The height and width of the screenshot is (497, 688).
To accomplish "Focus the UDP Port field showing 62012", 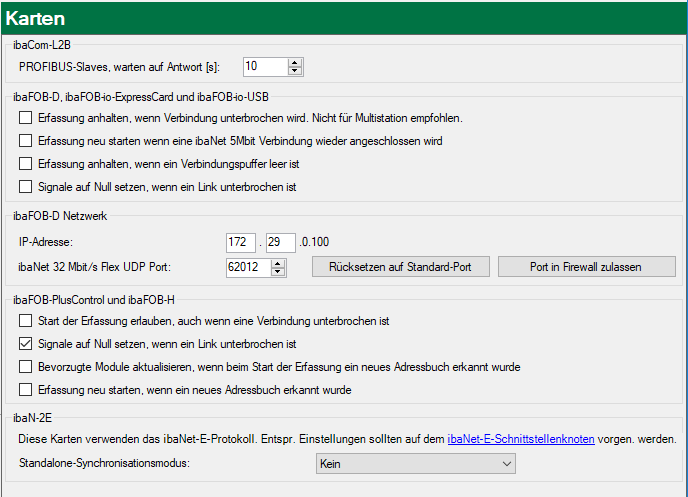I will 249,267.
